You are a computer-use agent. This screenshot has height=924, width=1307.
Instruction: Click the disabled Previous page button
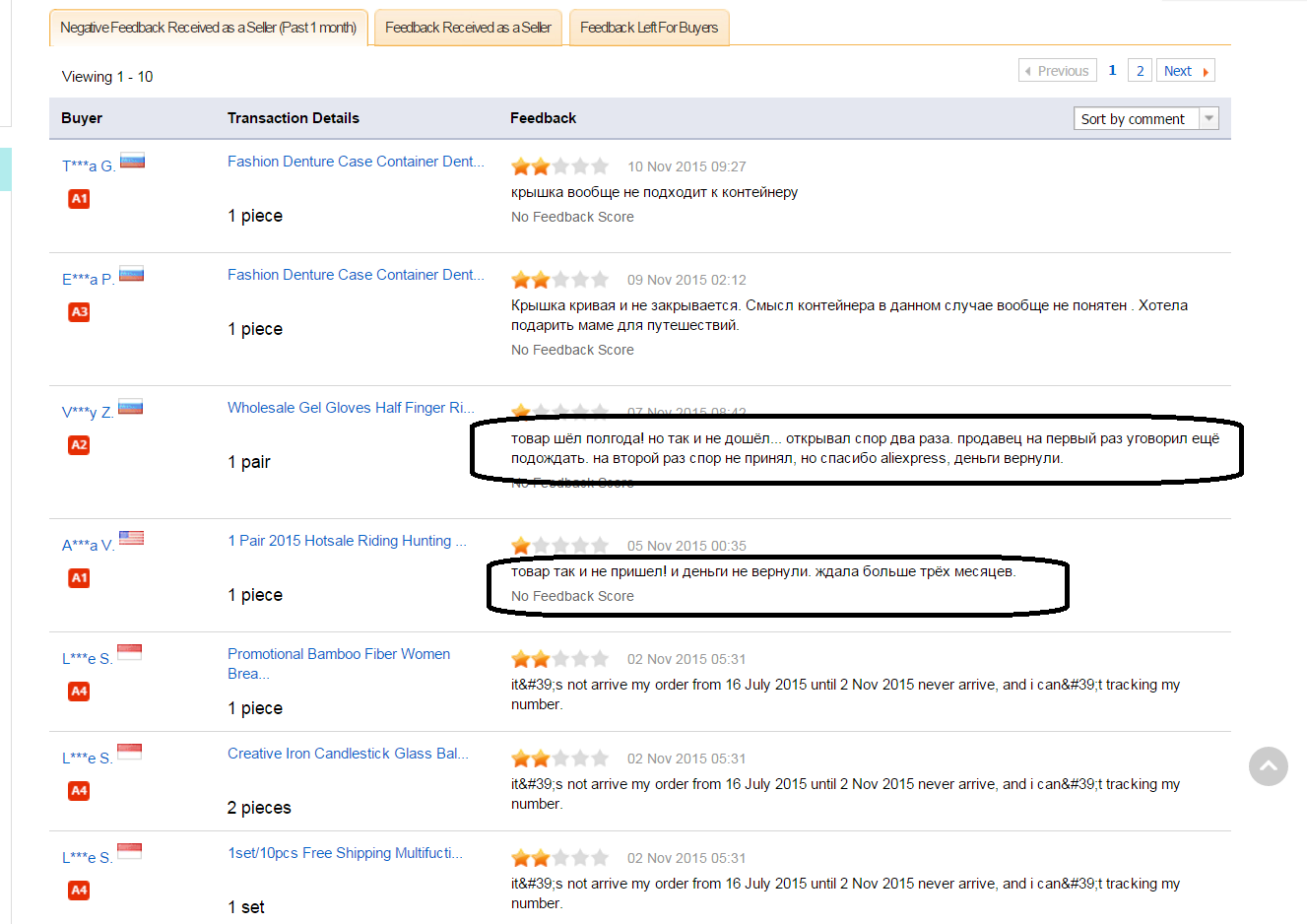1057,71
